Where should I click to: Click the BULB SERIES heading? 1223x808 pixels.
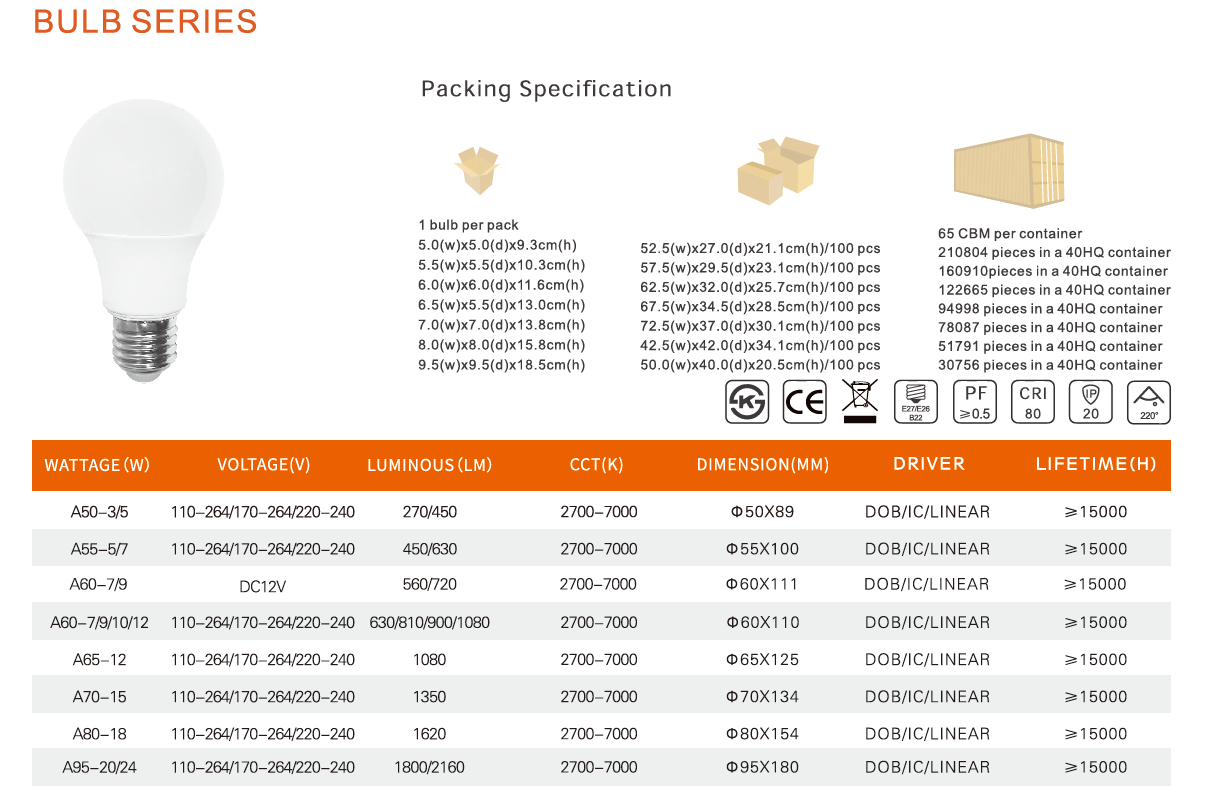(x=145, y=21)
